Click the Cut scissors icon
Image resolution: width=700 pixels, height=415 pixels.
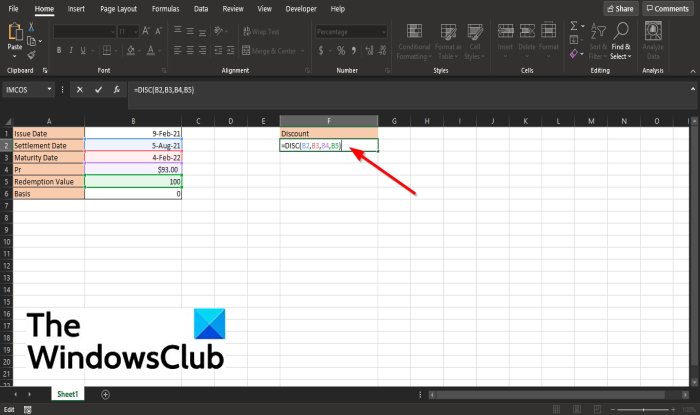[31, 27]
